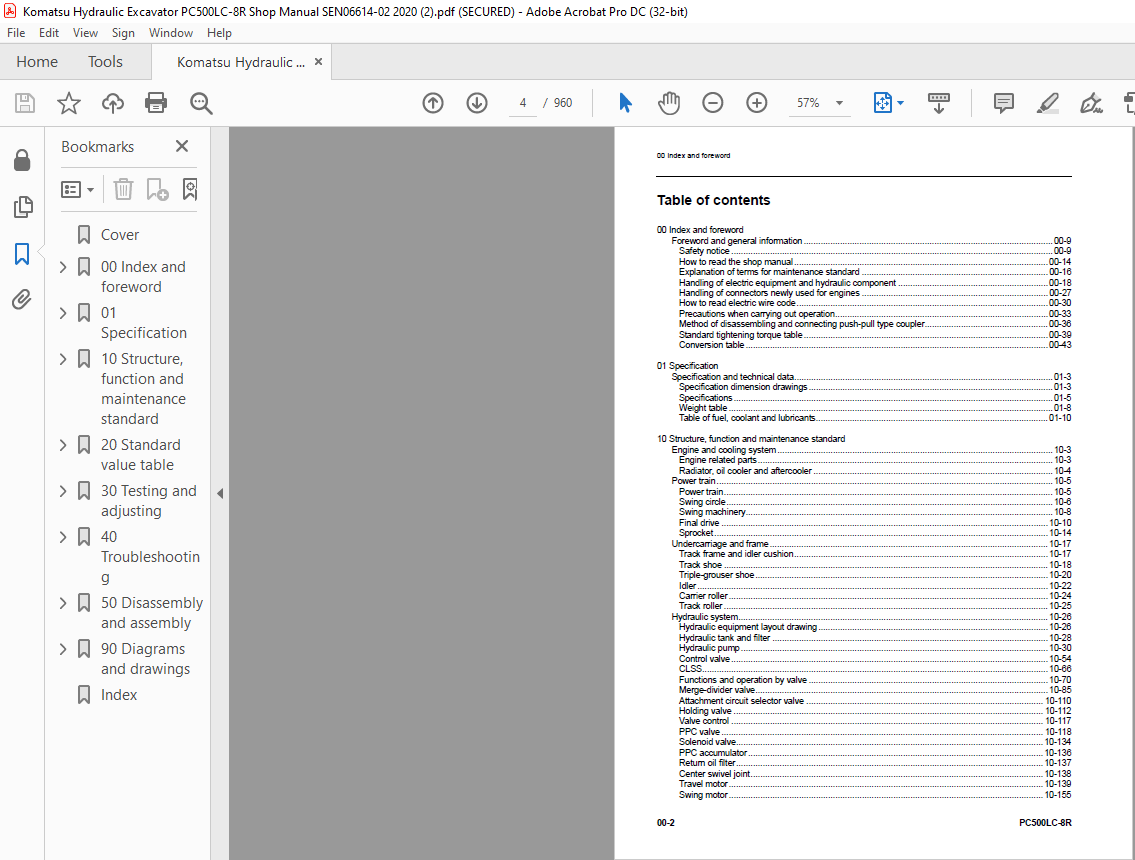Add document to starred with star icon
This screenshot has width=1135, height=860.
pos(69,103)
